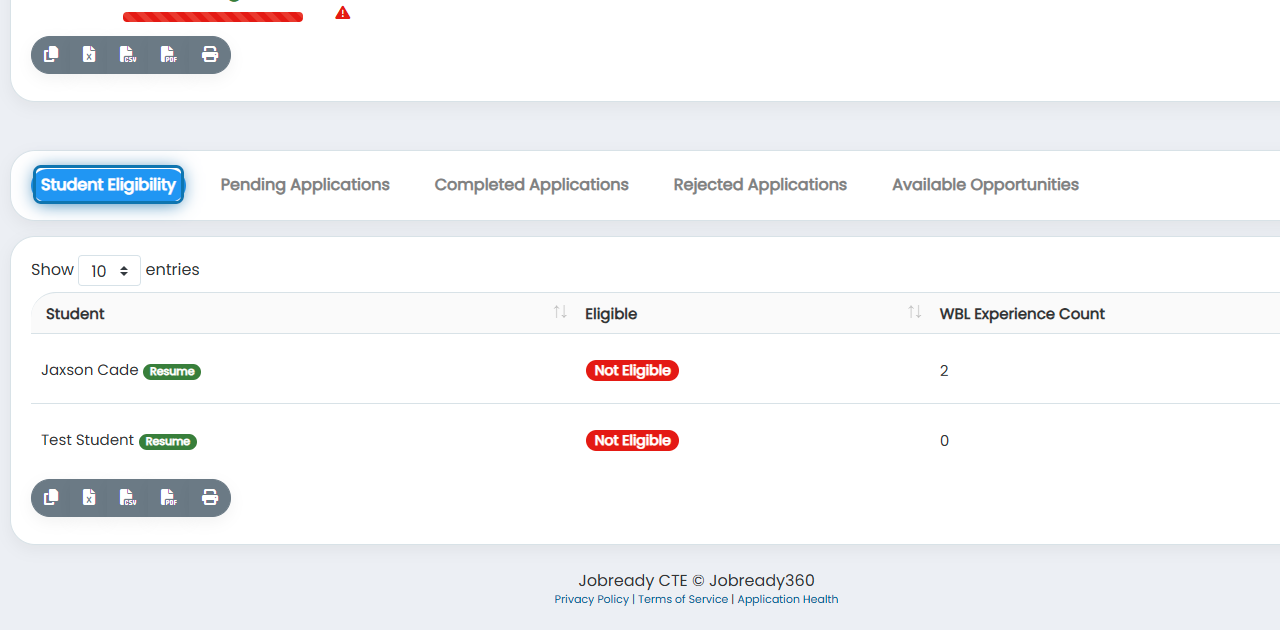Image resolution: width=1280 pixels, height=630 pixels.
Task: Open the Show entries count dropdown
Action: [x=109, y=271]
